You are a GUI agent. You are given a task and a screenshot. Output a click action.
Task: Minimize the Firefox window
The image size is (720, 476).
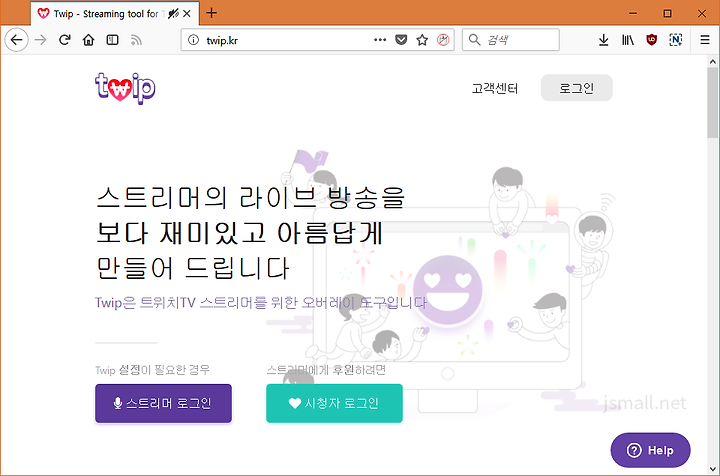(x=633, y=13)
